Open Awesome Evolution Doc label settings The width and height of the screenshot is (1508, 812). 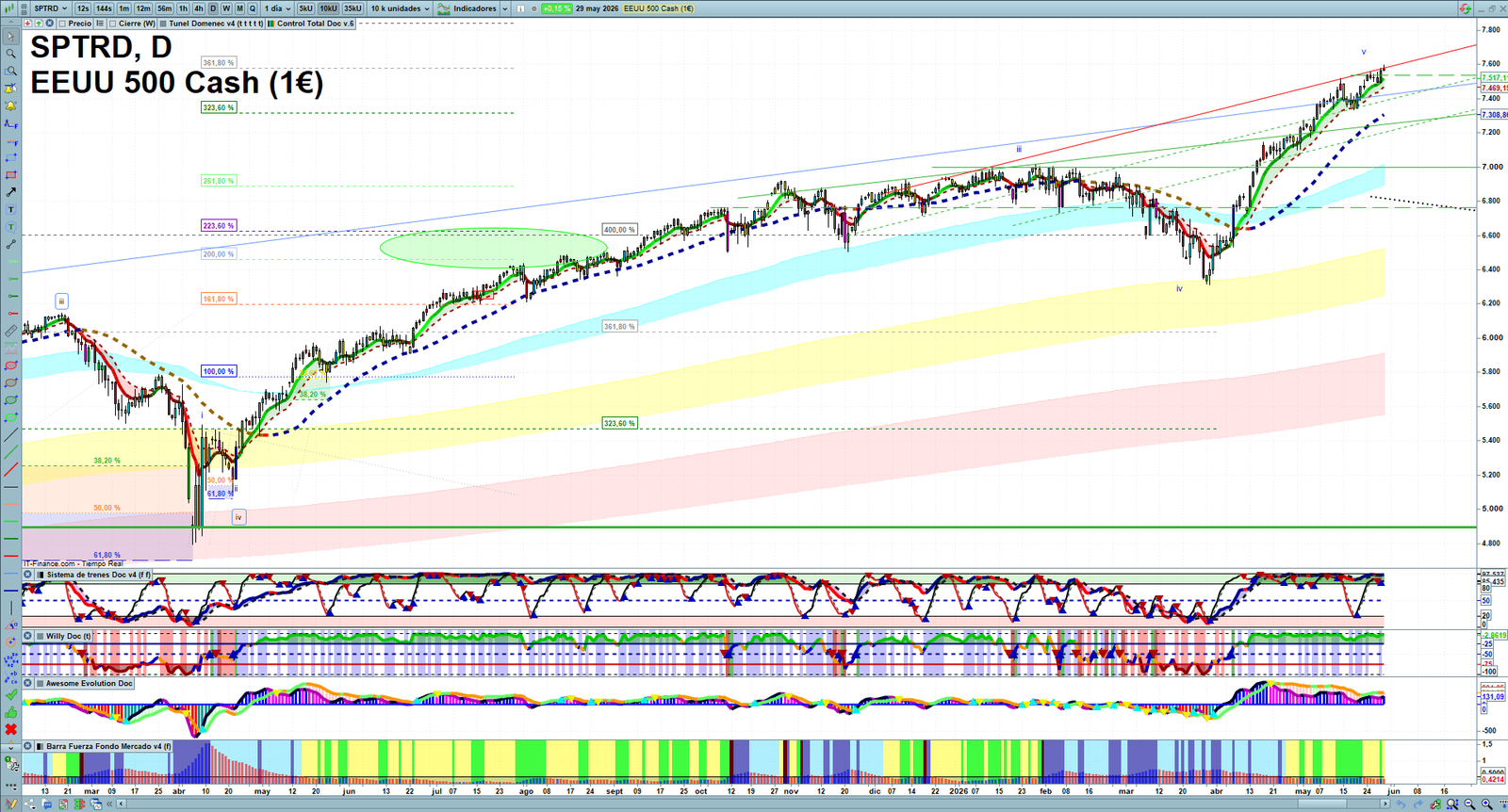coord(90,683)
